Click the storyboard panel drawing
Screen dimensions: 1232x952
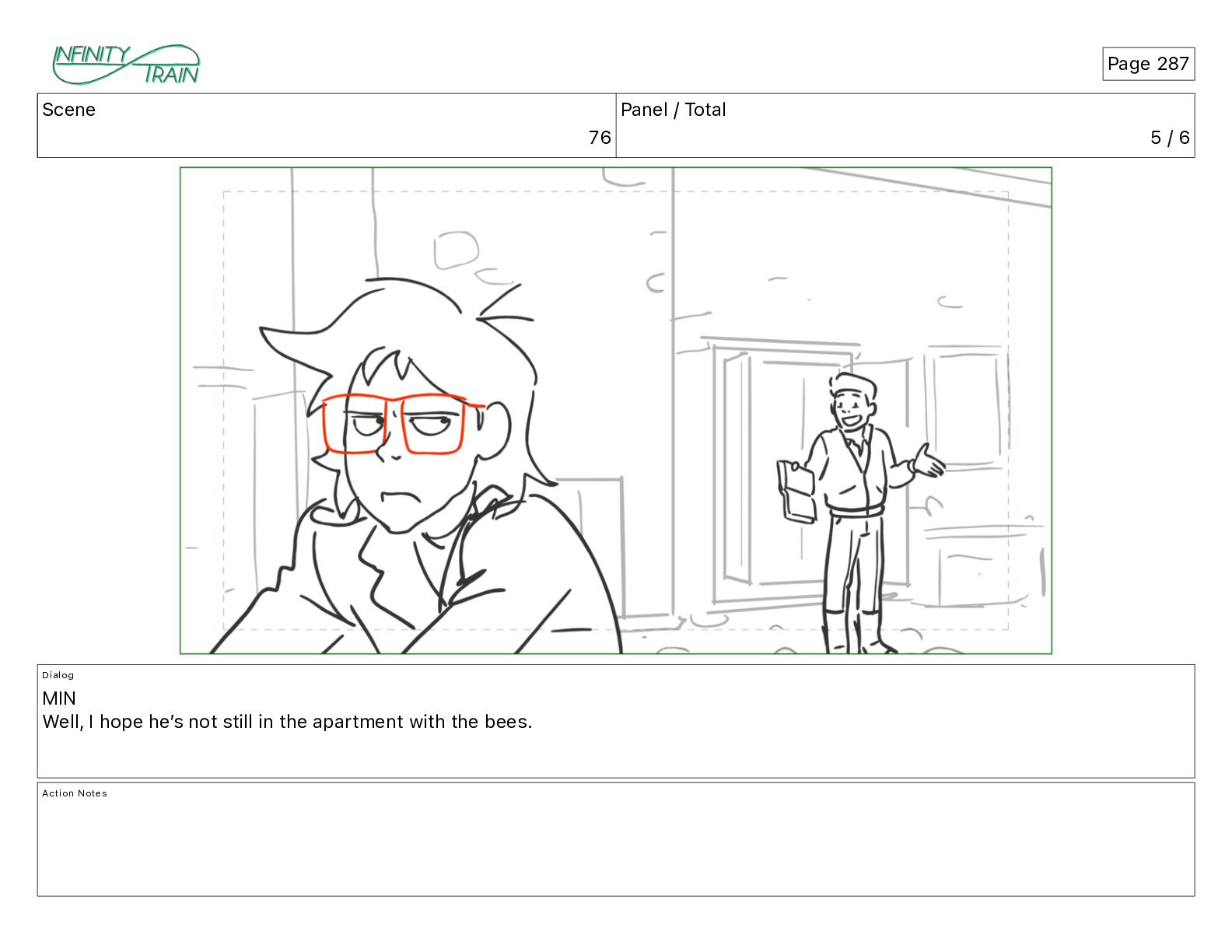click(x=616, y=411)
